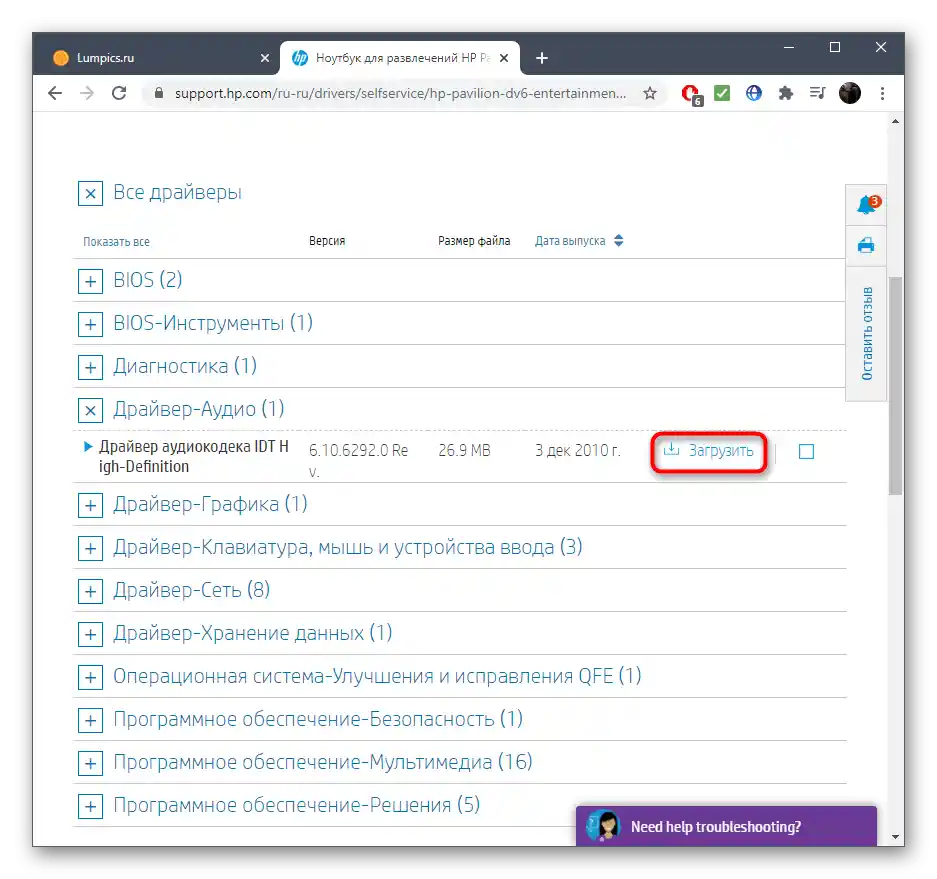This screenshot has width=937, height=879.
Task: Expand the Диагностика (1) category
Action: [90, 367]
